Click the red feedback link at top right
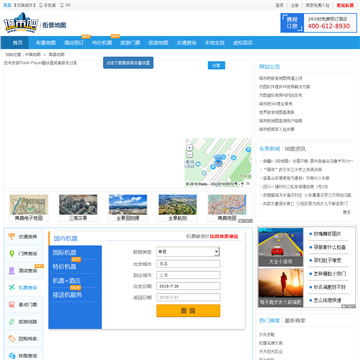This screenshot has height=360, width=360. coord(345,5)
